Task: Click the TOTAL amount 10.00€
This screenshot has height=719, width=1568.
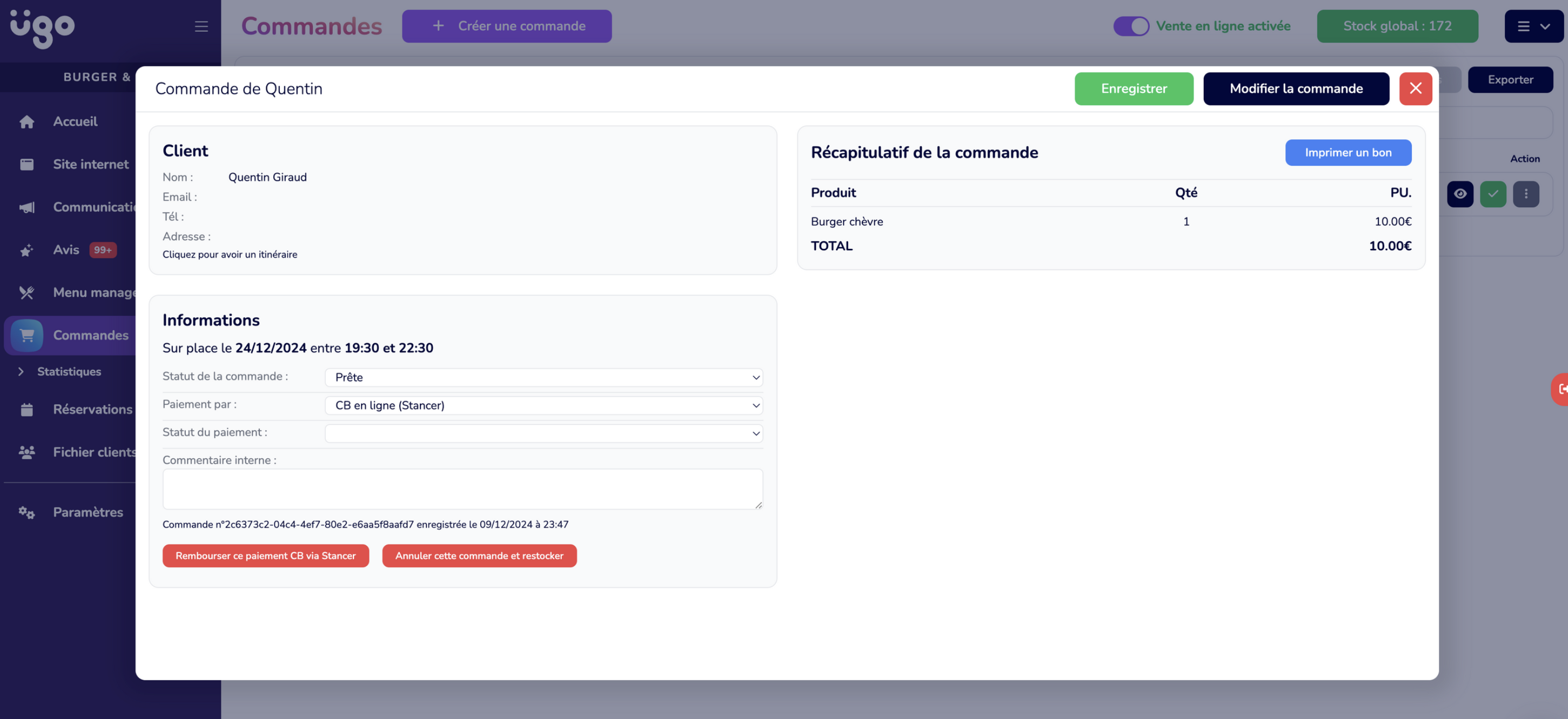Action: coord(1390,246)
